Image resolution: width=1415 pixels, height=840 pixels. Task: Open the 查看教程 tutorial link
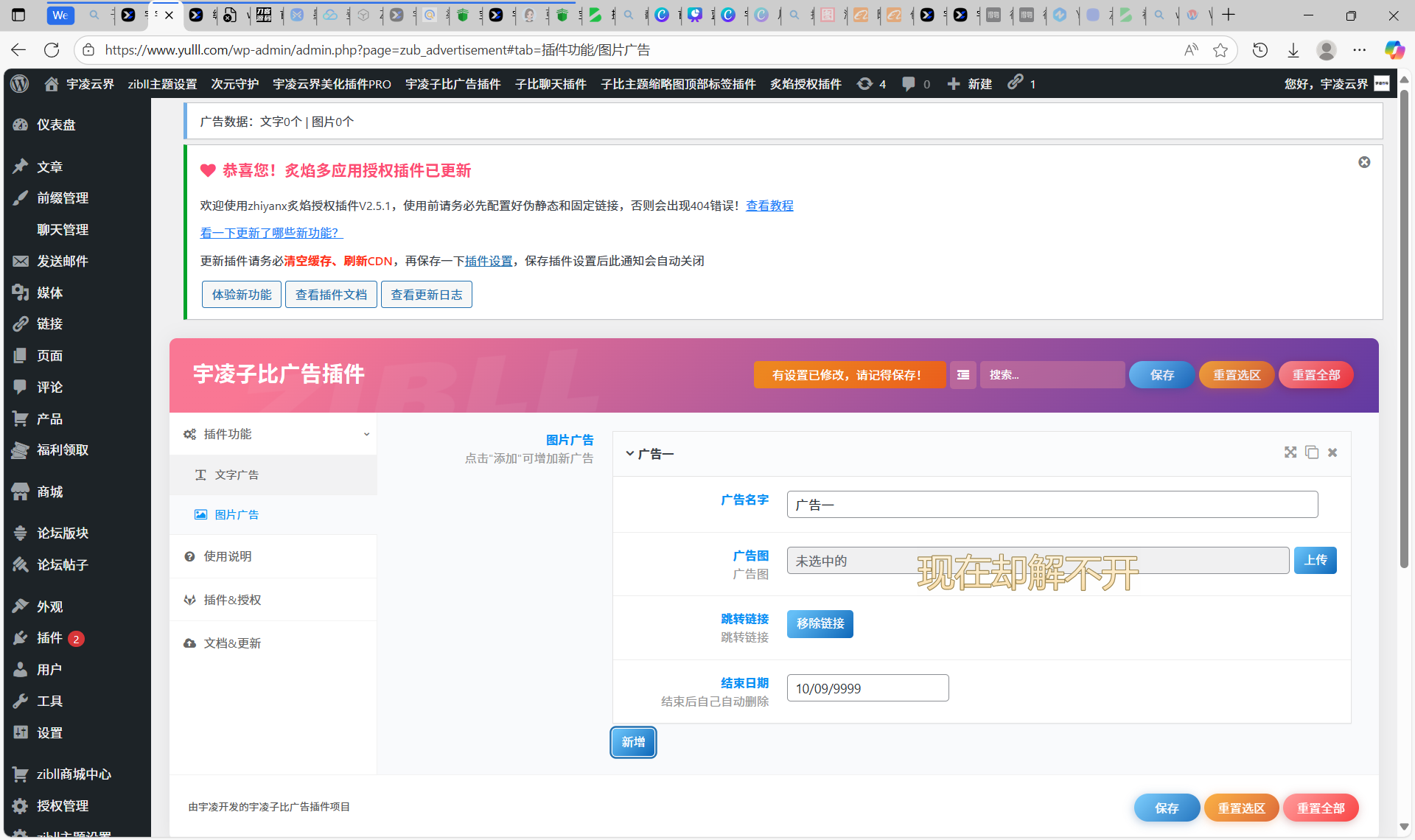(x=769, y=206)
